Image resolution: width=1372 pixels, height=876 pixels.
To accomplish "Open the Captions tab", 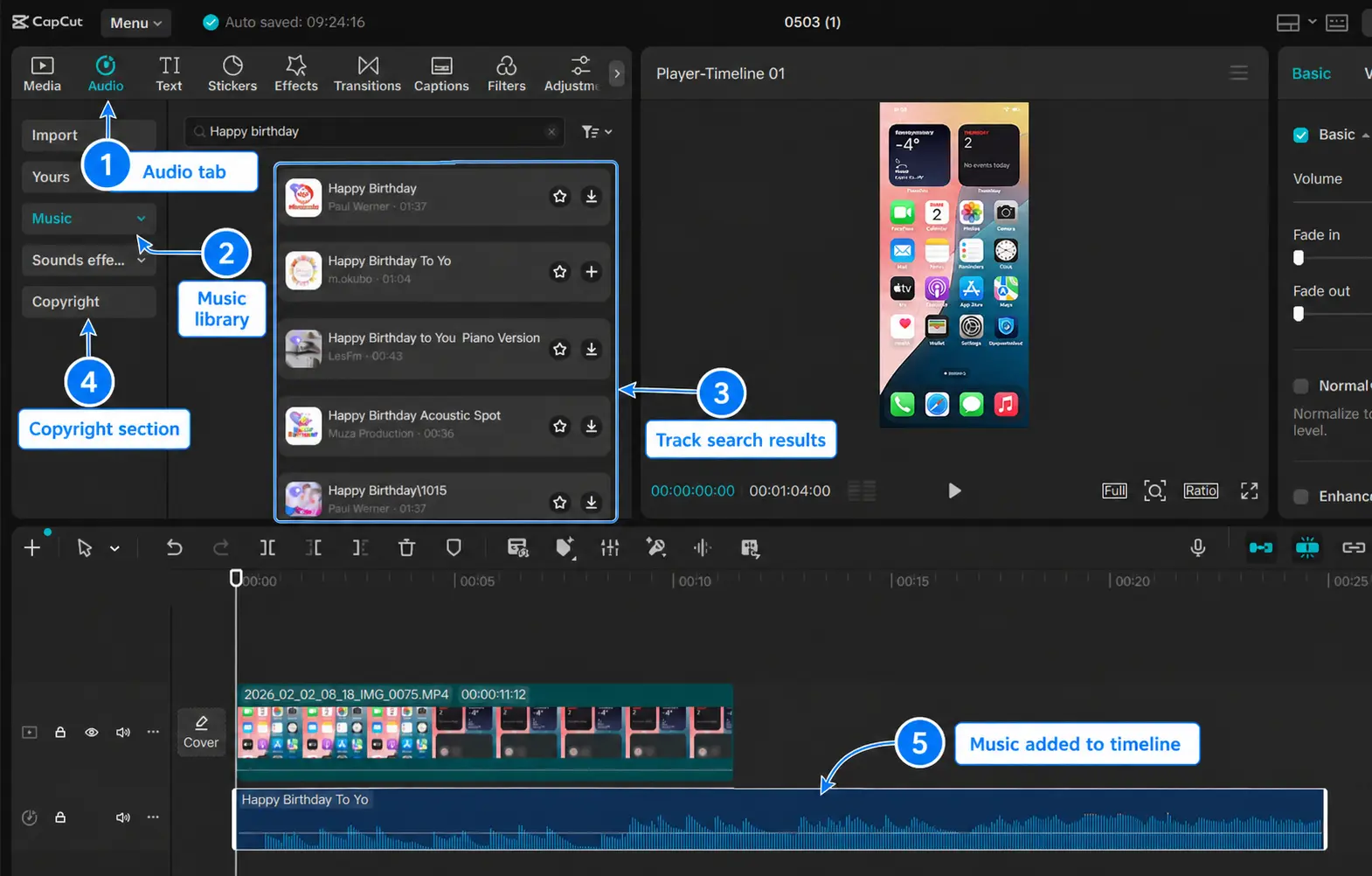I will (x=441, y=73).
